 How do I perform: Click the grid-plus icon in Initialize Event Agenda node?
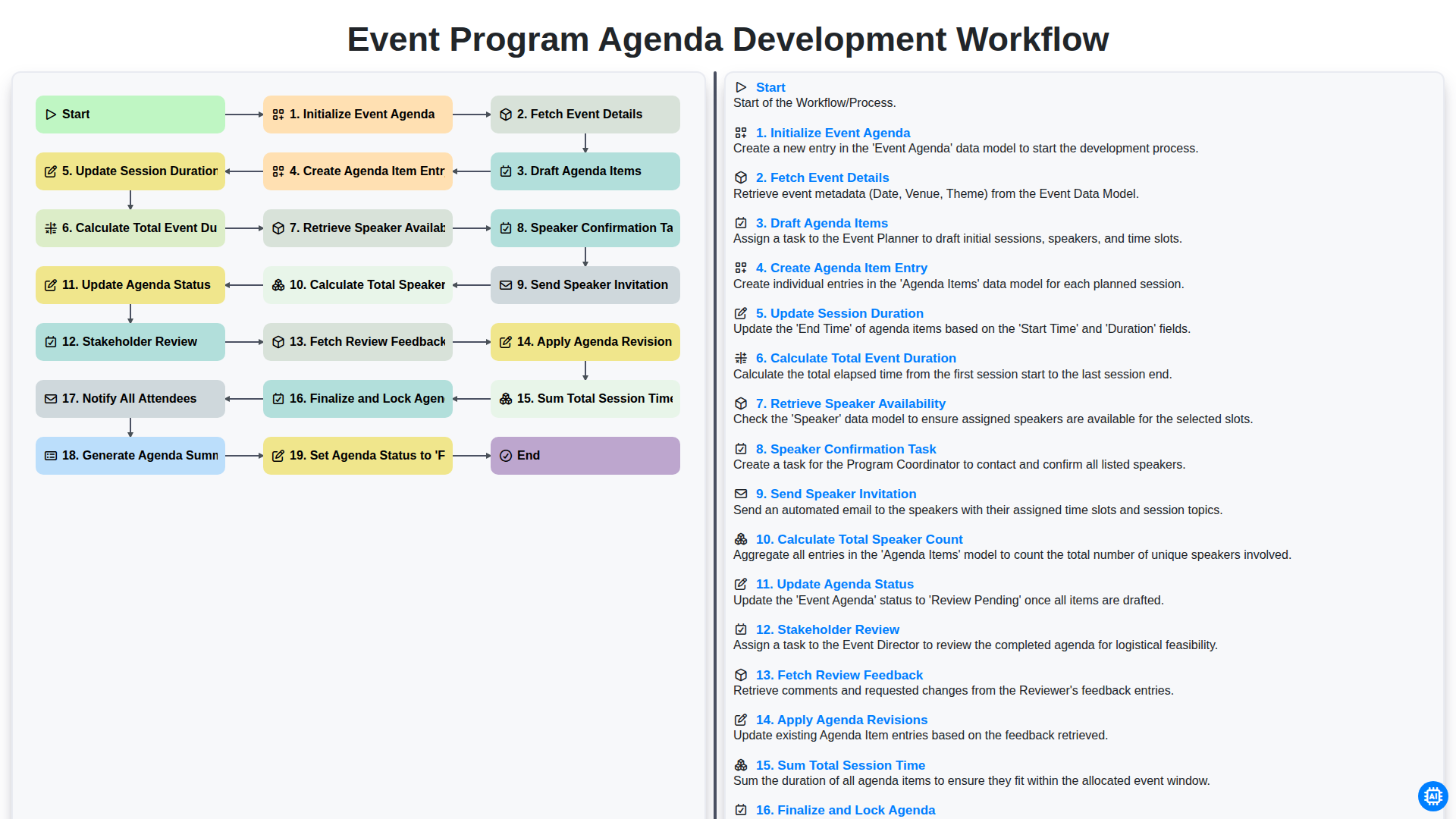[x=278, y=115]
